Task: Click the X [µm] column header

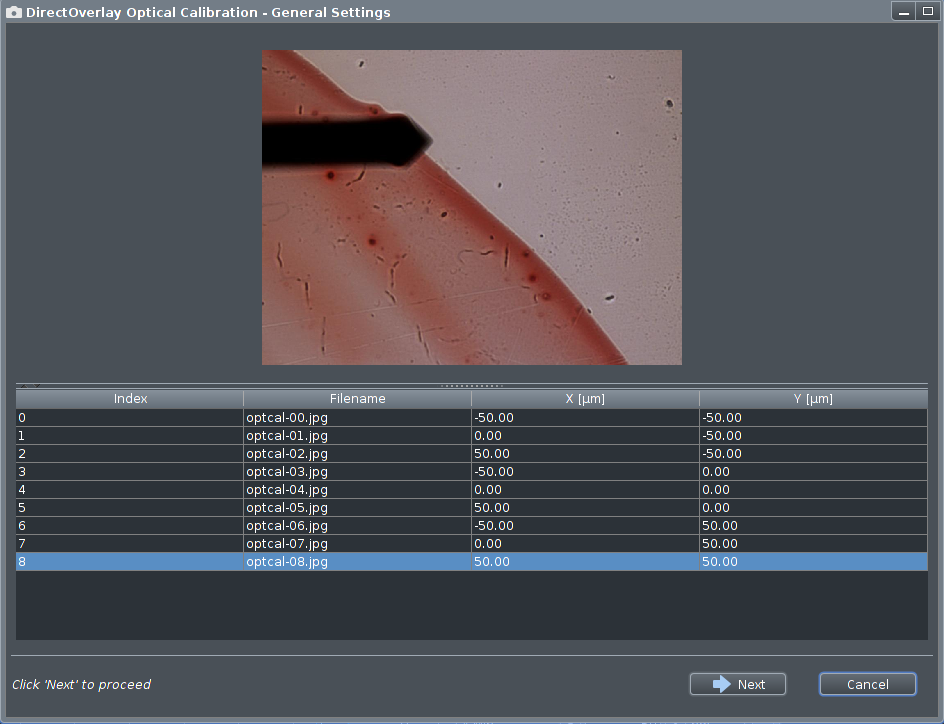Action: pyautogui.click(x=585, y=398)
